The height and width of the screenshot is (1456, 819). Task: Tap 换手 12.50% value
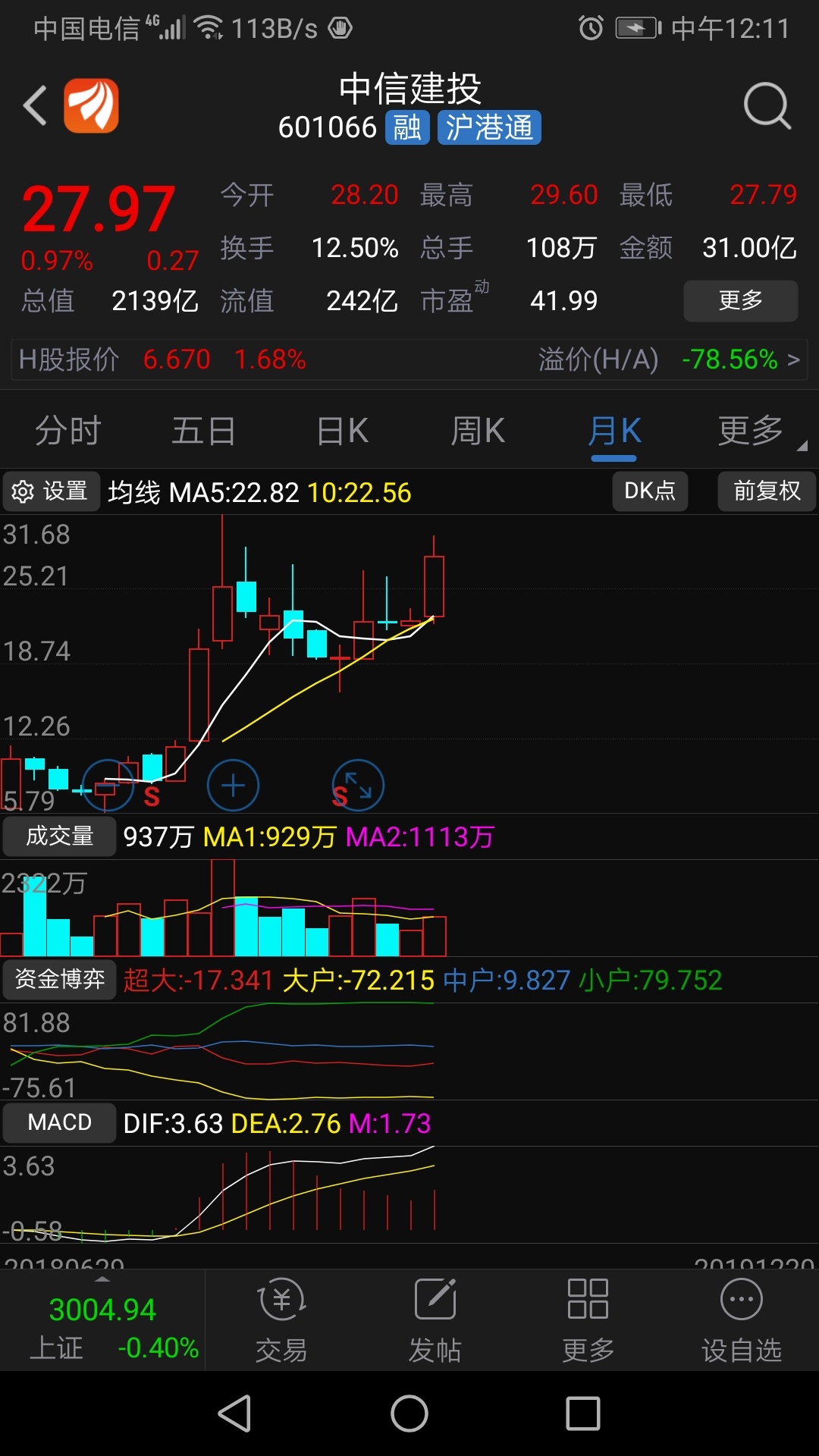click(355, 248)
